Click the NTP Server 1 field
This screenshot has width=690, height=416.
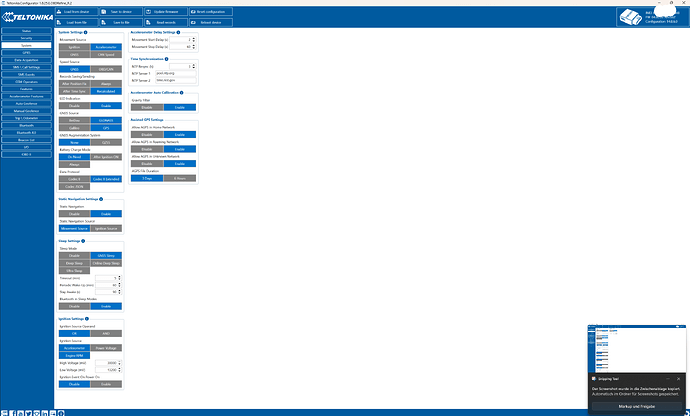tap(176, 74)
